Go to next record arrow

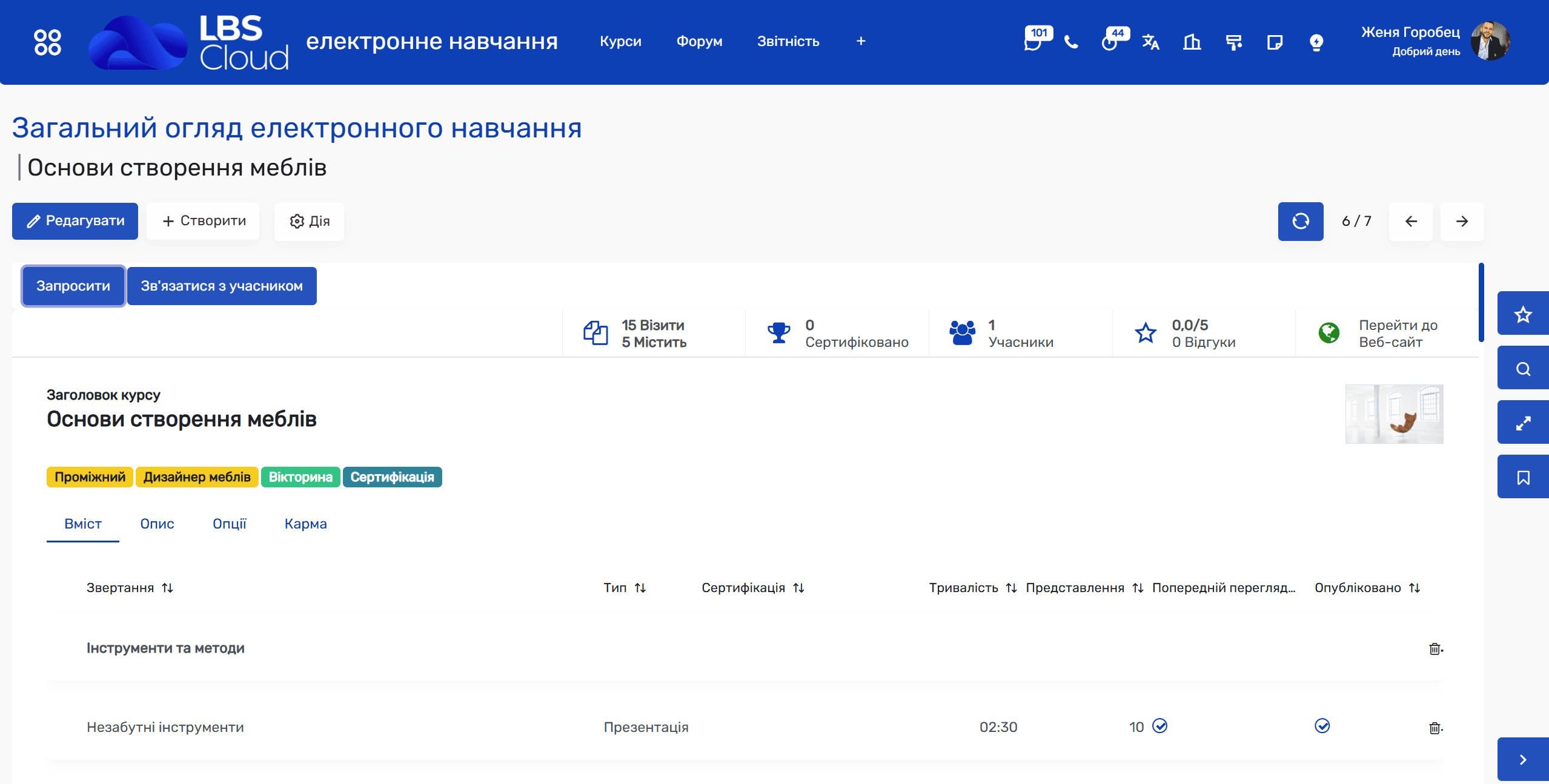[x=1462, y=221]
